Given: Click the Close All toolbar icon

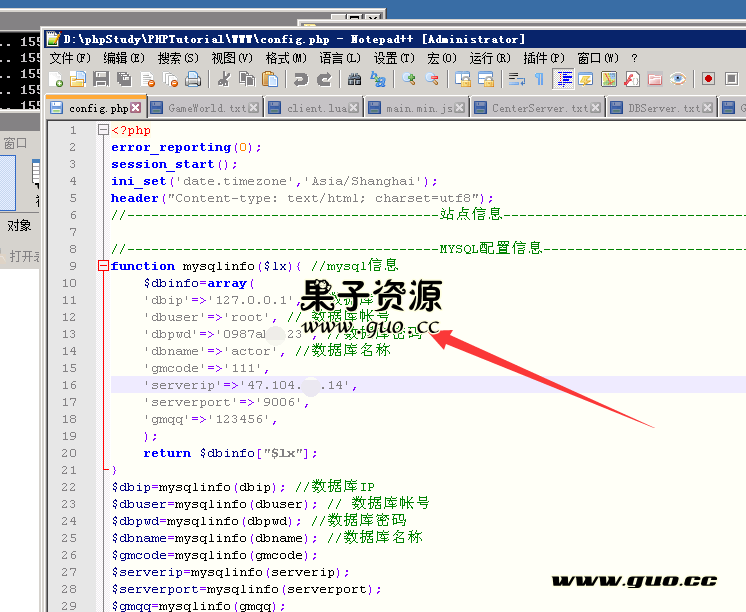Looking at the screenshot, I should pyautogui.click(x=170, y=79).
